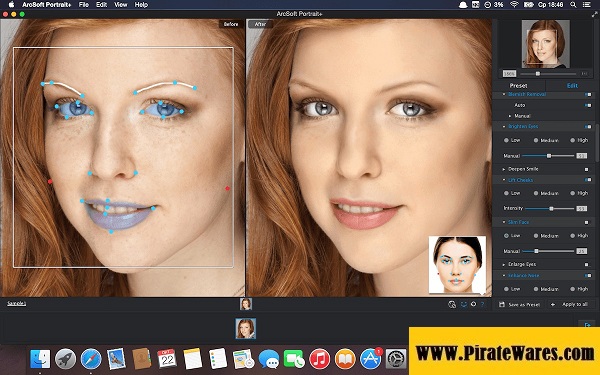
Task: Adjust the Slim Face Manual slider
Action: [536, 251]
